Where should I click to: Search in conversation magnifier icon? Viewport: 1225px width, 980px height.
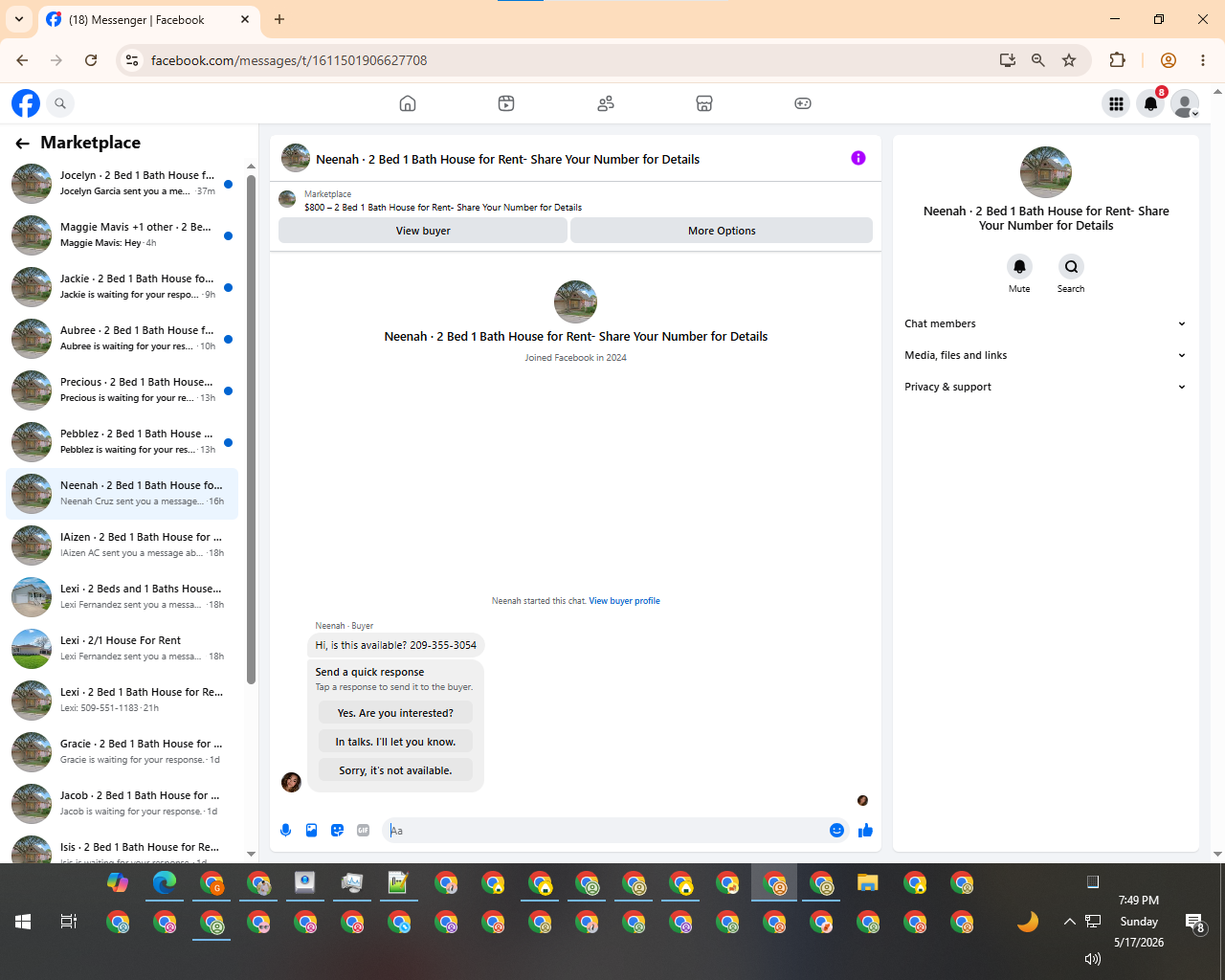tap(1071, 267)
